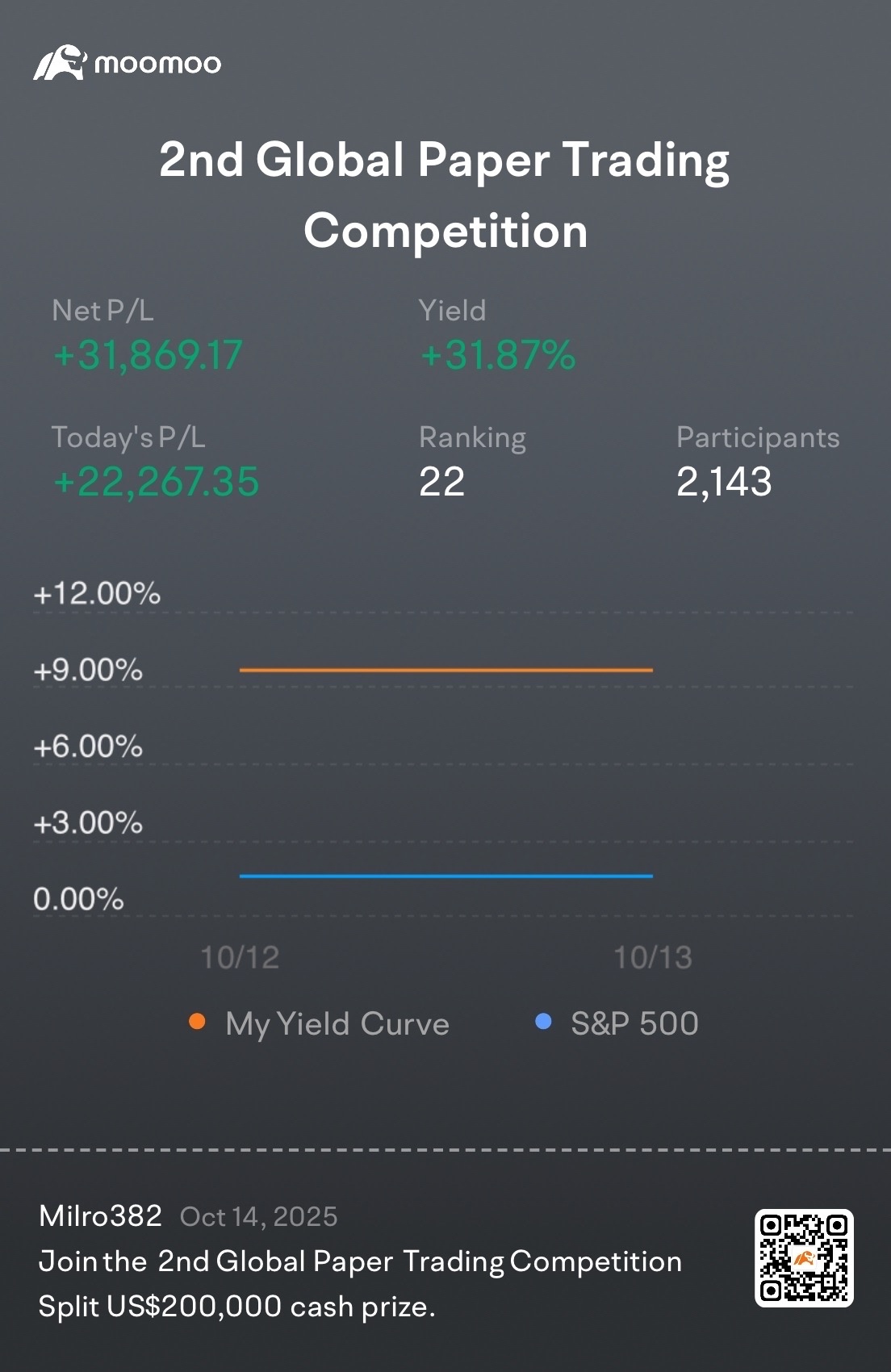Click the QR code image
Viewport: 891px width, 1372px height.
pyautogui.click(x=803, y=1257)
